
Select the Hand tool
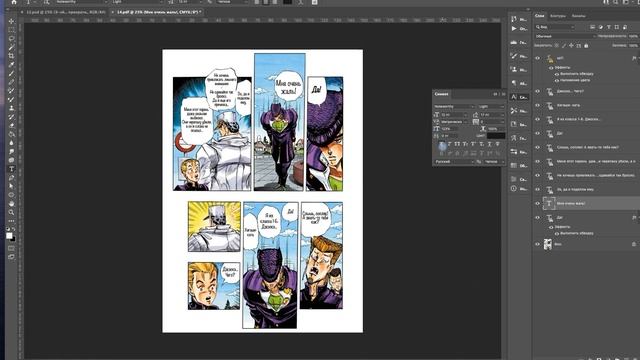click(x=11, y=203)
